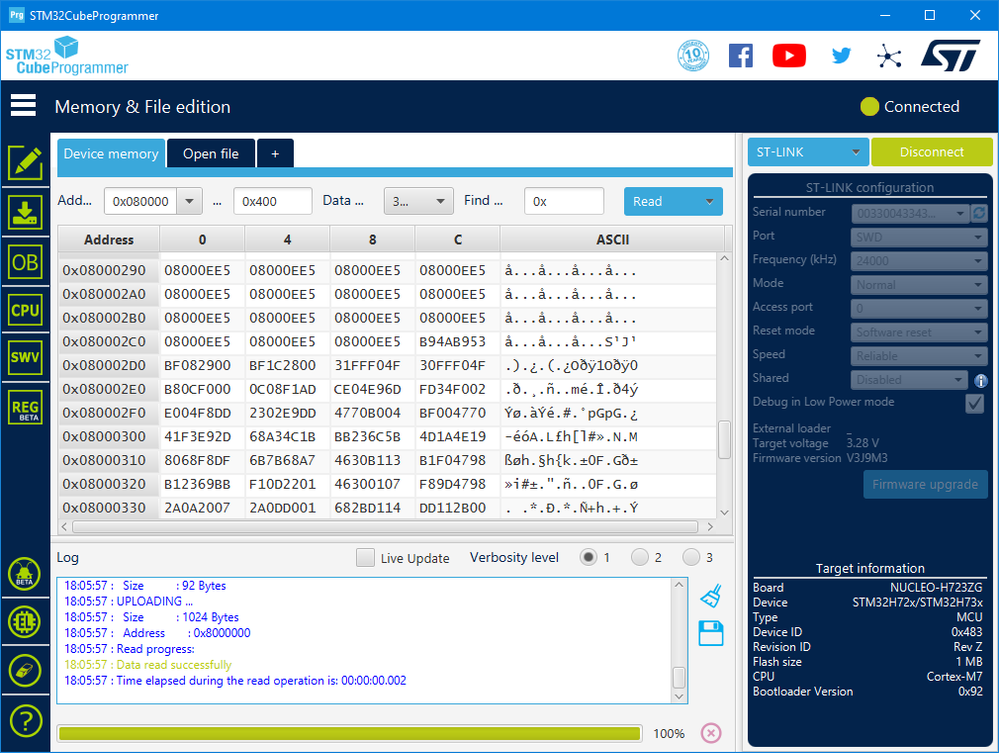Click the full chip erase eraser icon
The width and height of the screenshot is (999, 753).
coord(25,670)
